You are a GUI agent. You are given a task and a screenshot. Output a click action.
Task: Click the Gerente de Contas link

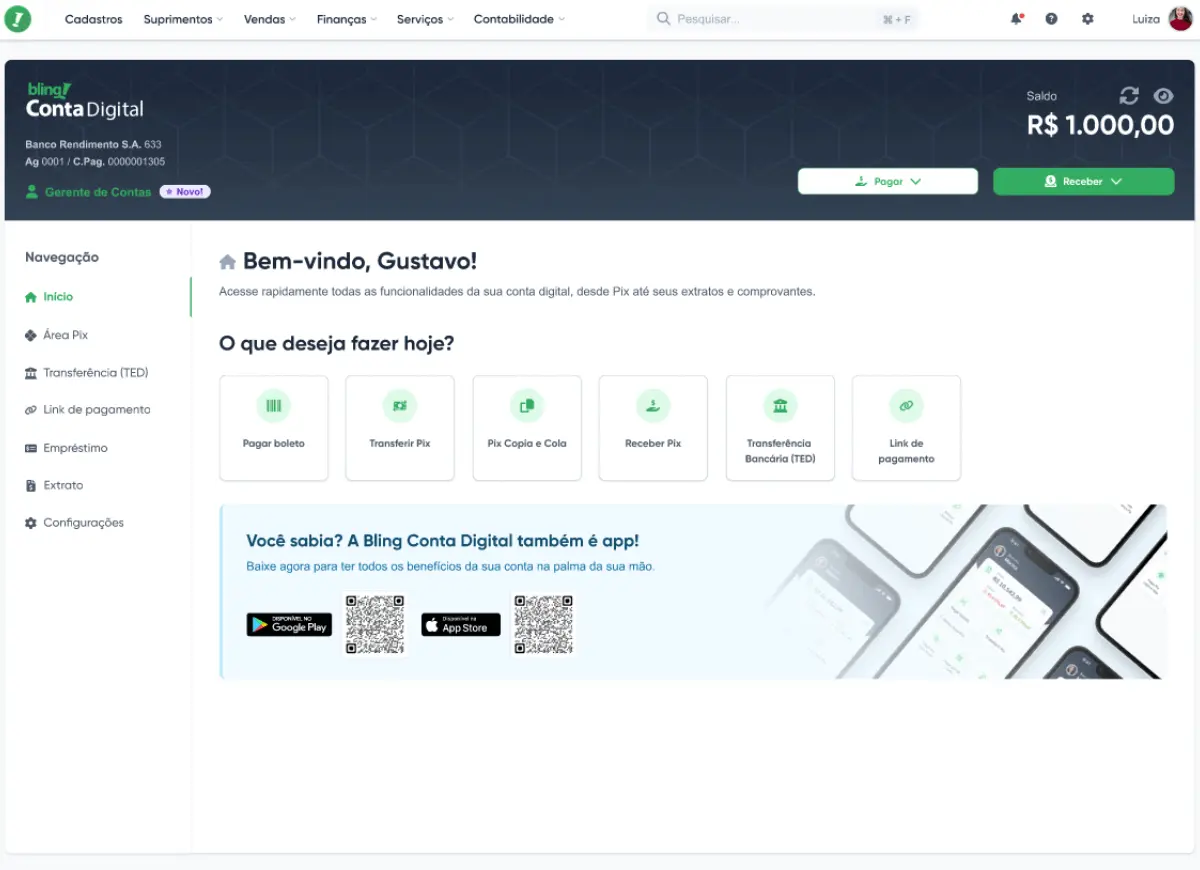97,192
